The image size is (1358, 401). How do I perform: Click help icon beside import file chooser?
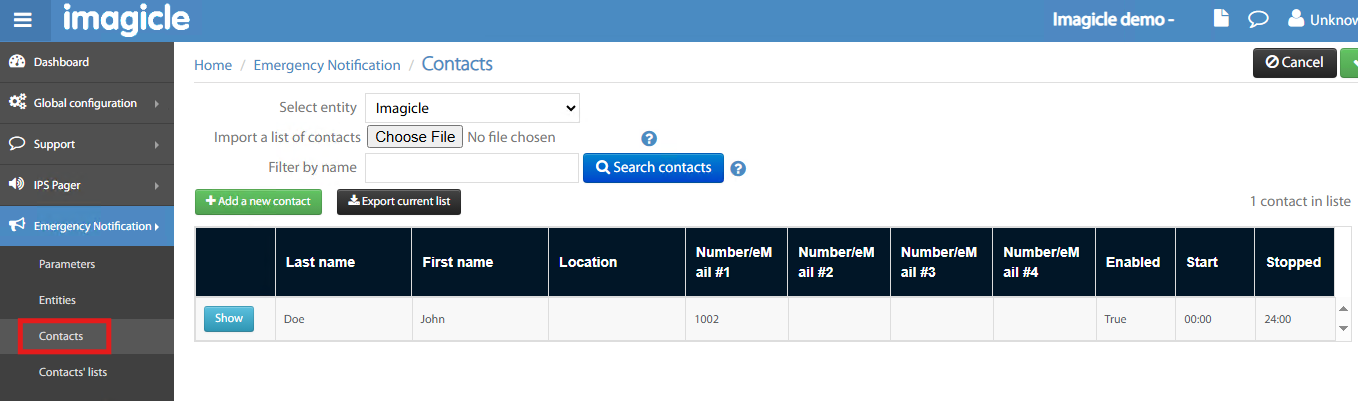pyautogui.click(x=648, y=139)
